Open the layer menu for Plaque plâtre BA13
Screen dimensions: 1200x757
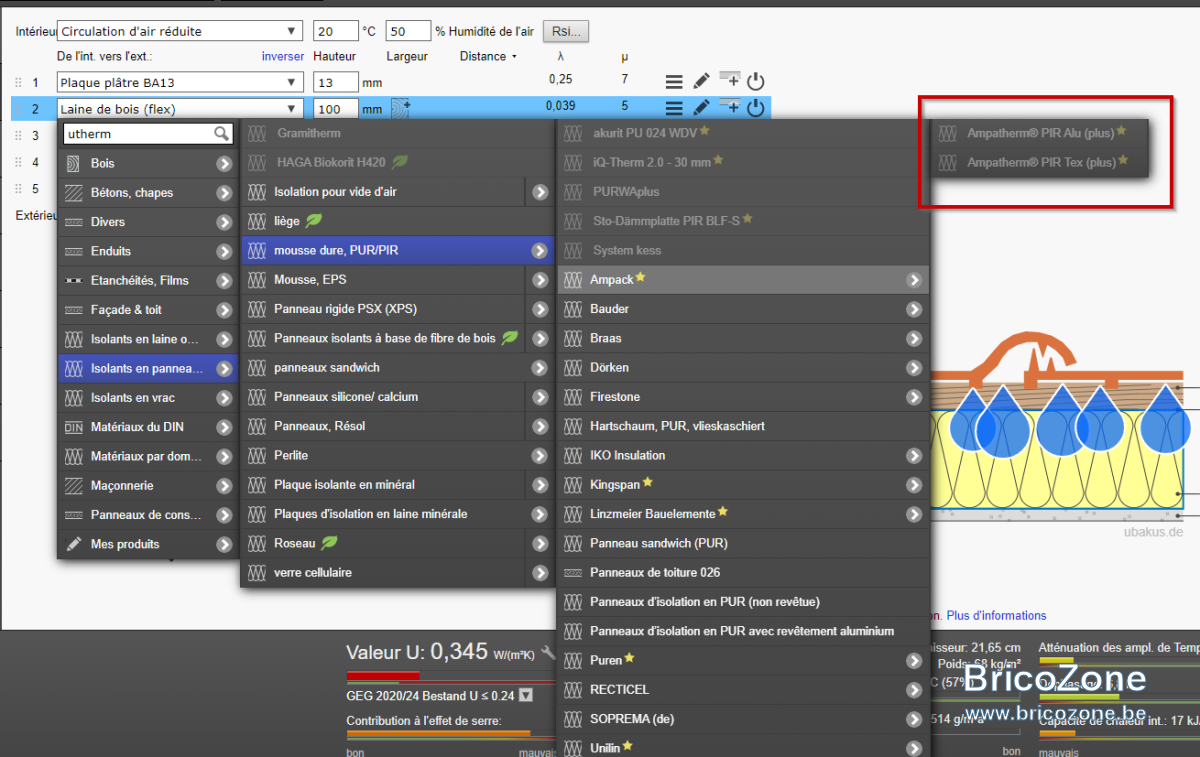click(674, 82)
